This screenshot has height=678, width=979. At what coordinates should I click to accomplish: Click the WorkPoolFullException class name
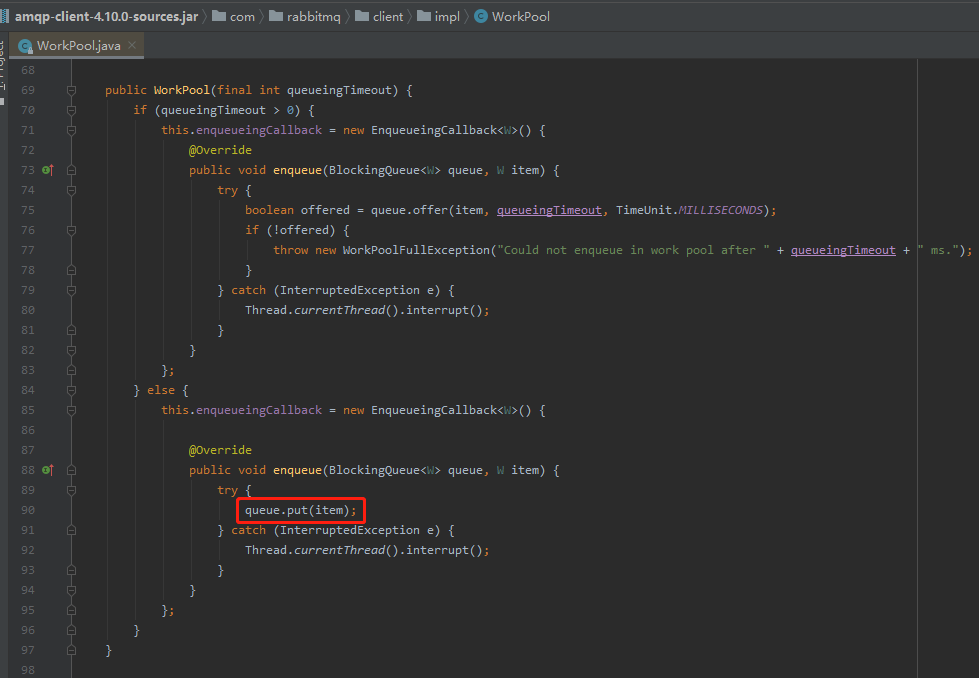click(416, 250)
